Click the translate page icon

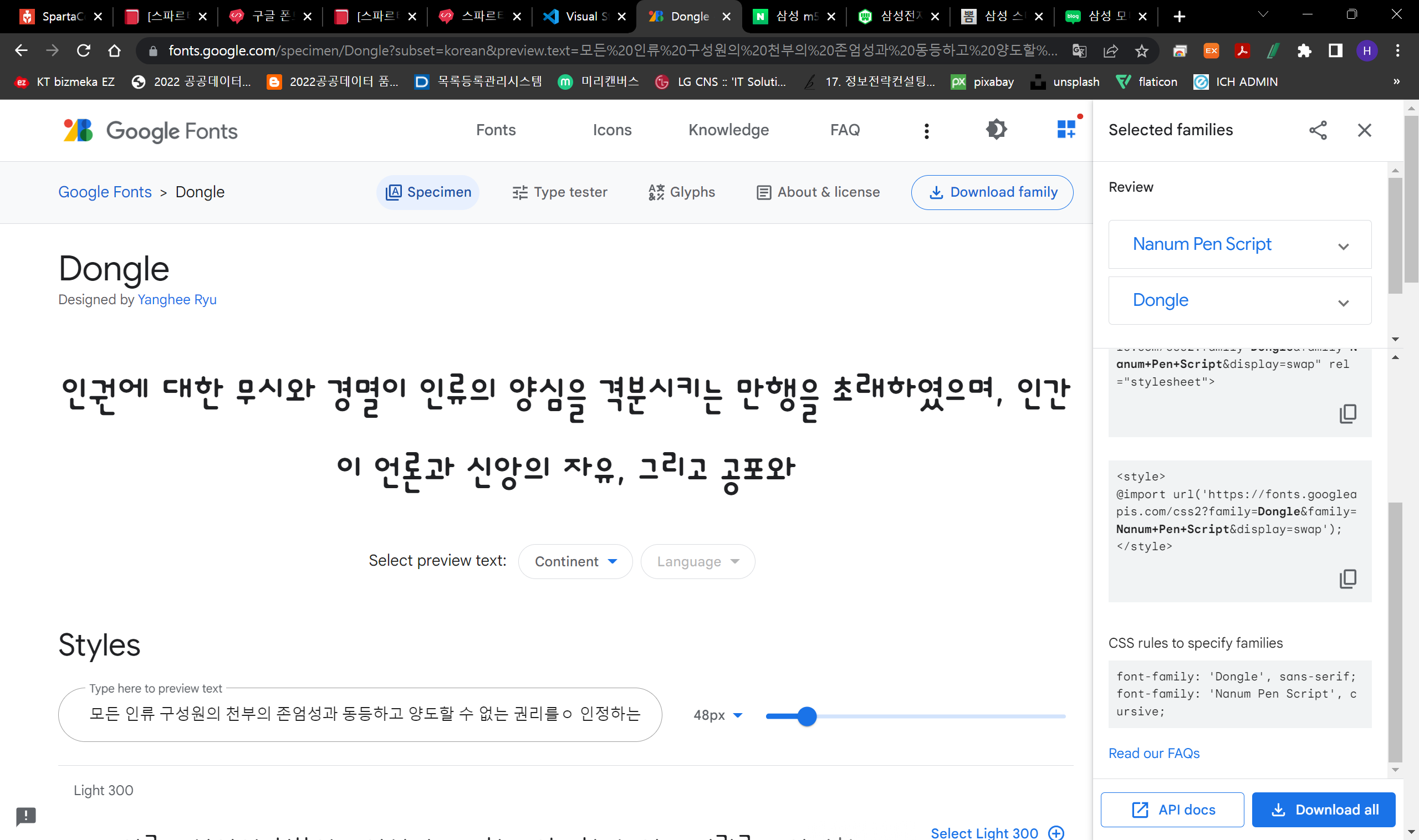point(1079,51)
